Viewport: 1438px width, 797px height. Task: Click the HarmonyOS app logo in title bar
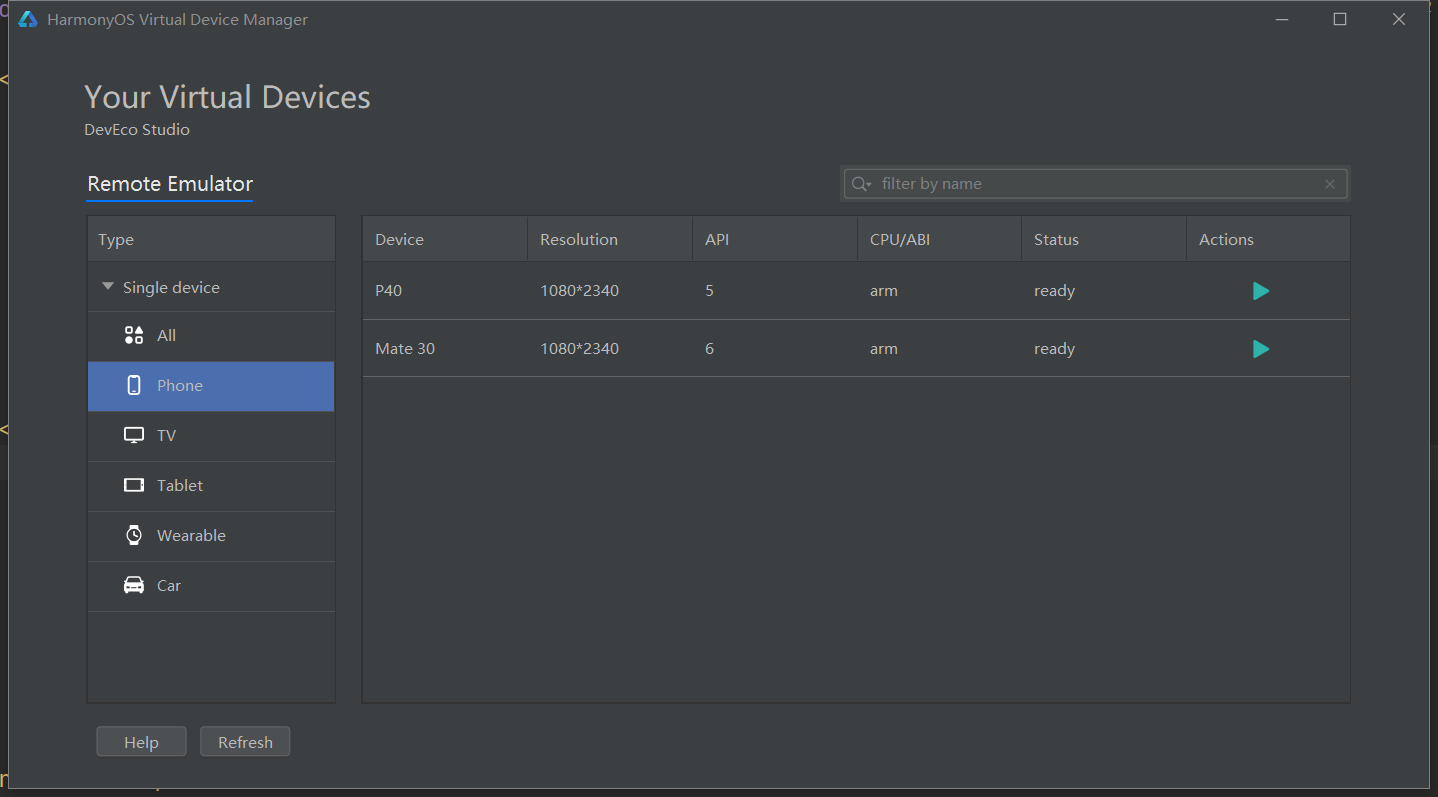click(x=28, y=20)
